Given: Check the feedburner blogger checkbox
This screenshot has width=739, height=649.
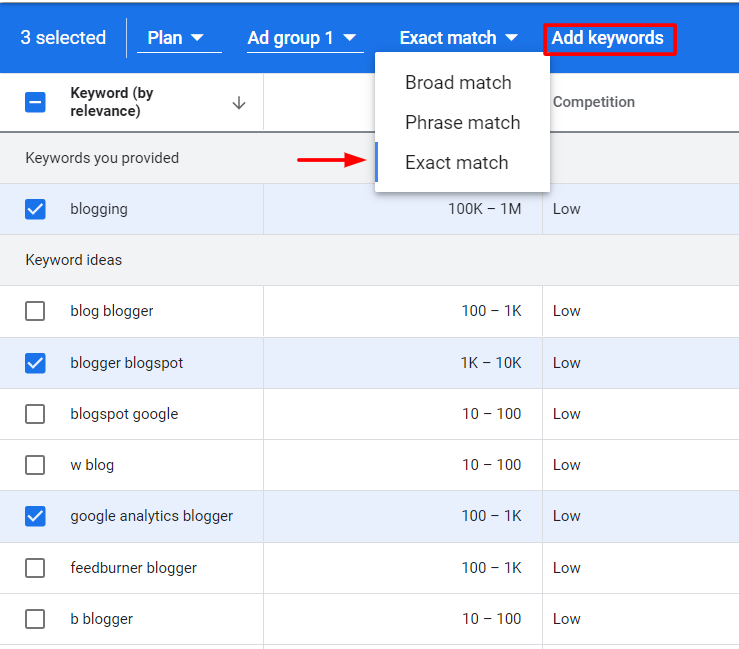Looking at the screenshot, I should (35, 568).
